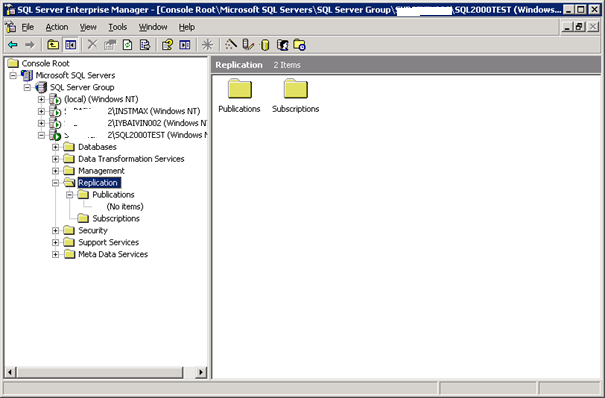Select Meta Data Services in tree

tap(113, 255)
